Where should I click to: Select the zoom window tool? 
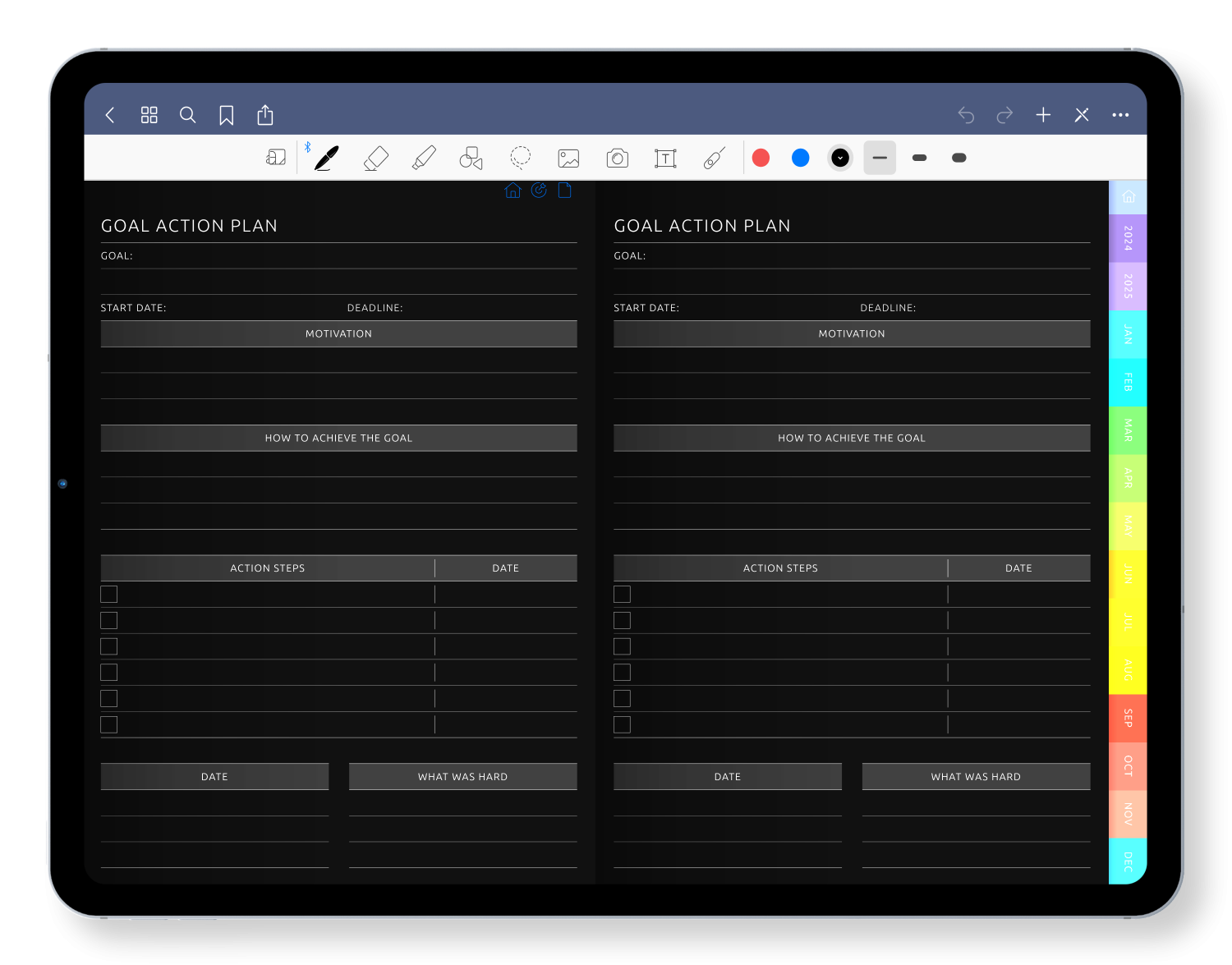(276, 158)
